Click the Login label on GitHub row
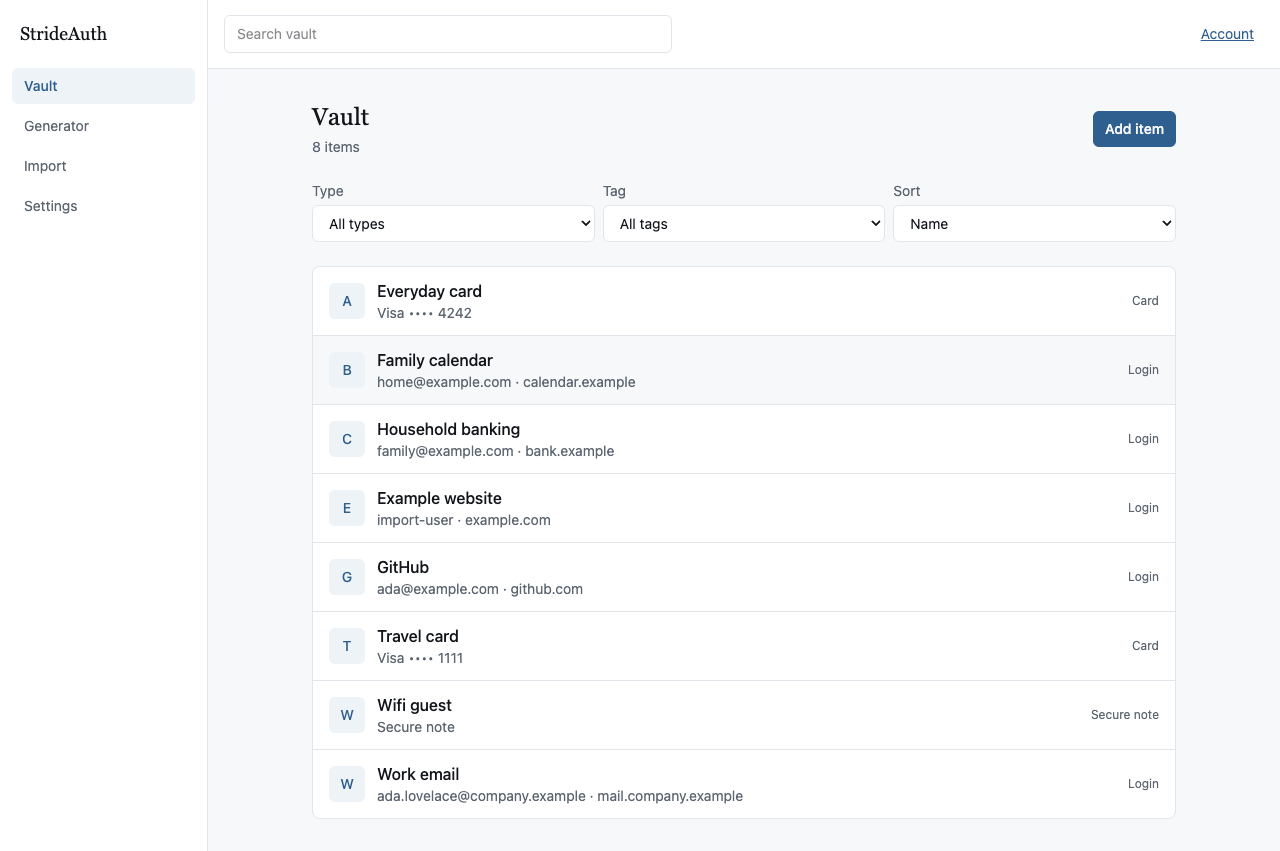 coord(1143,577)
